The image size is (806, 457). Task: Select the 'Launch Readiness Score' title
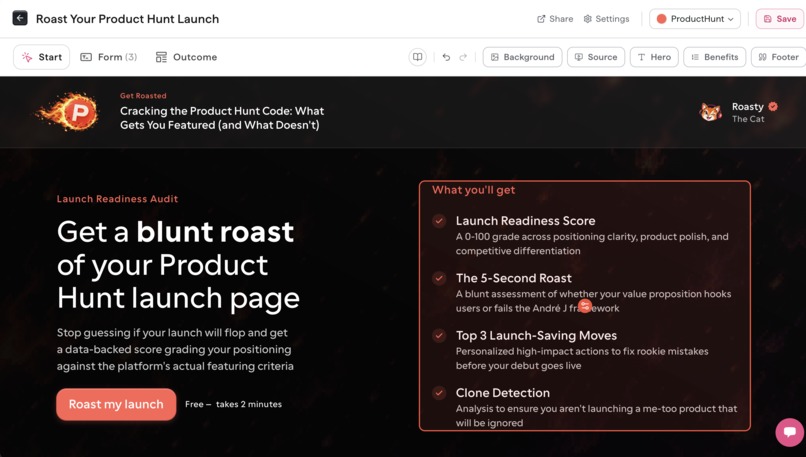525,221
